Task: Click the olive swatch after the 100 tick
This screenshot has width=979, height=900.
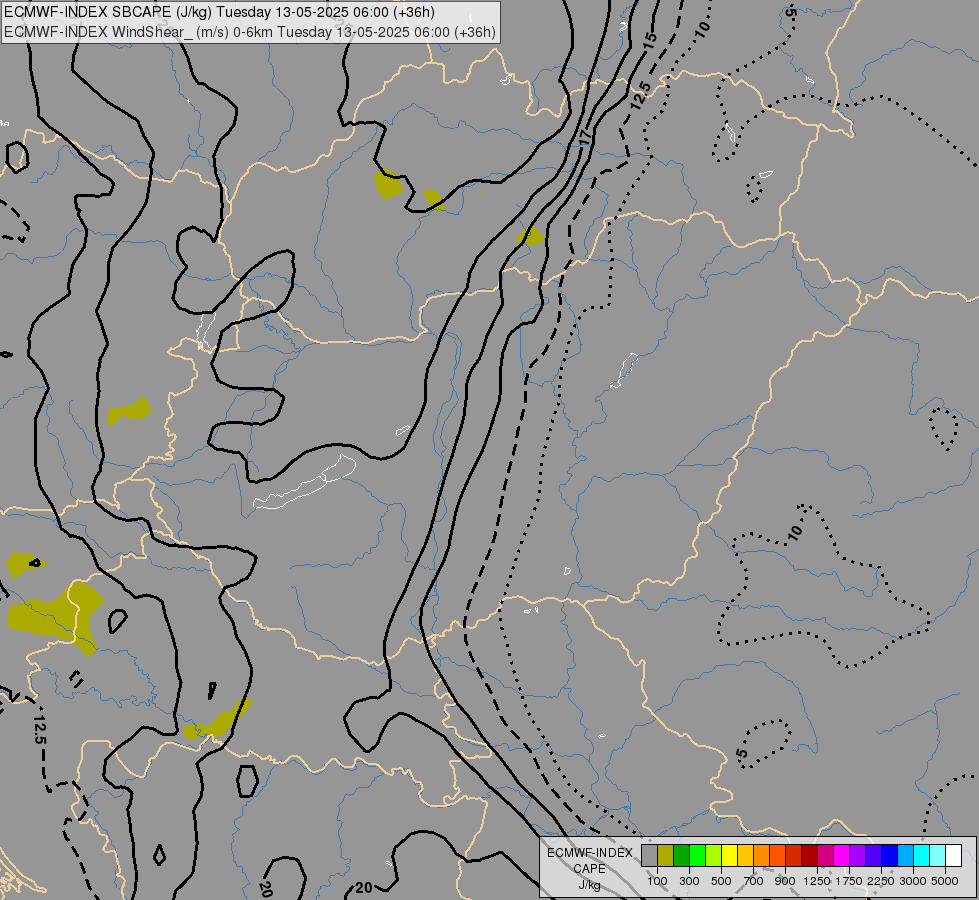Action: point(665,855)
